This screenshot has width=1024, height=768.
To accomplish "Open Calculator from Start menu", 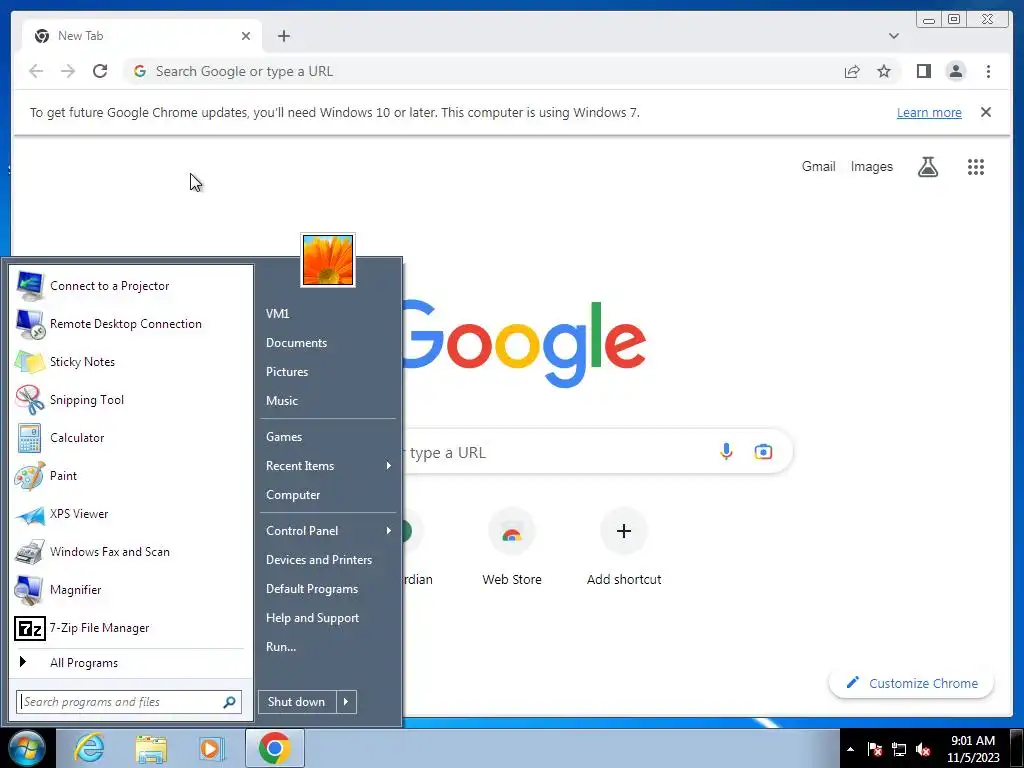I will [x=131, y=438].
